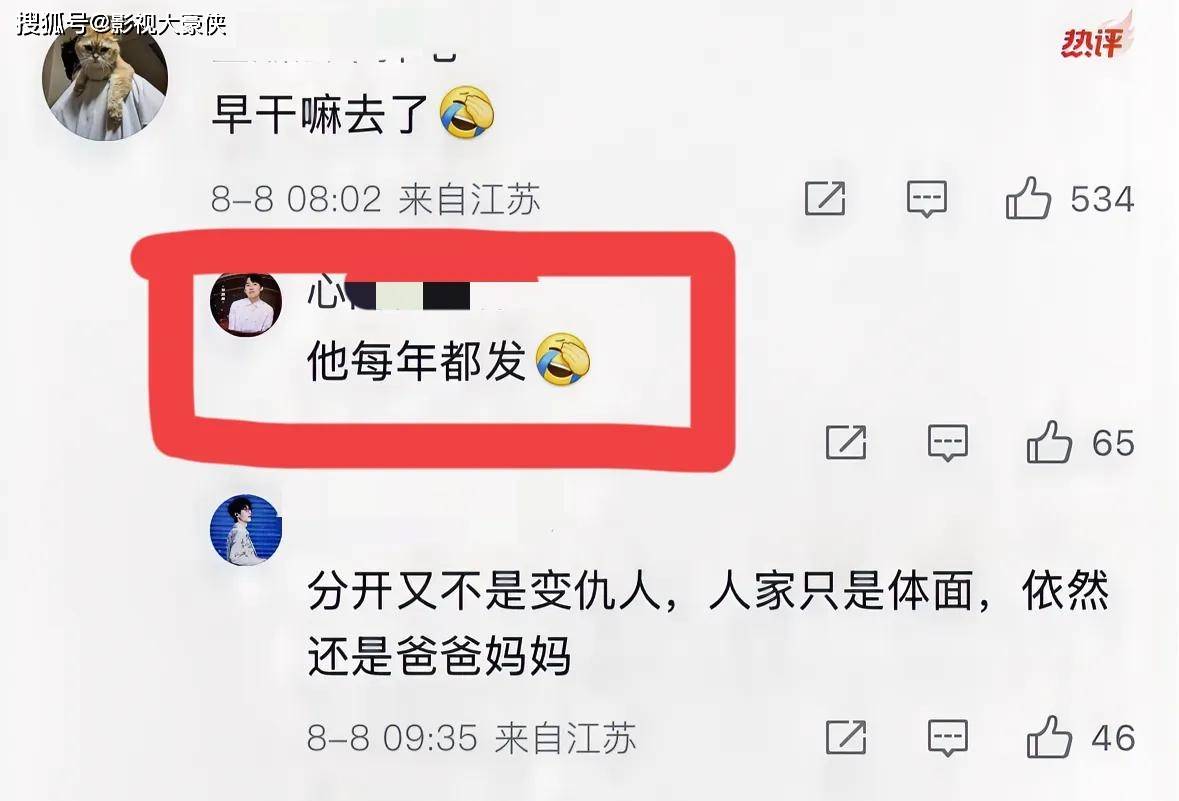The width and height of the screenshot is (1179, 801).
Task: Tap the 534 like count number
Action: click(1102, 199)
